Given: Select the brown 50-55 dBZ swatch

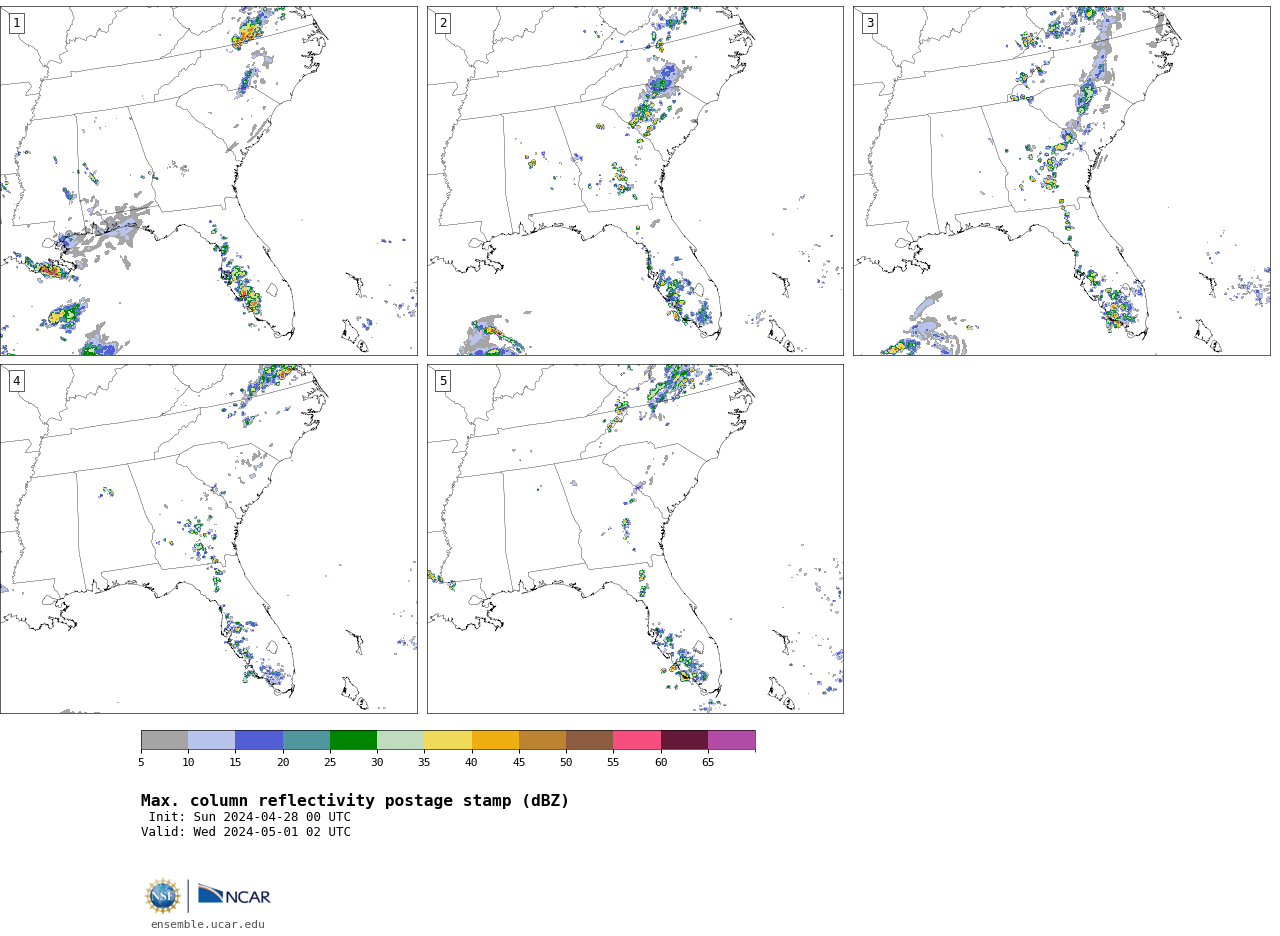Looking at the screenshot, I should 590,740.
